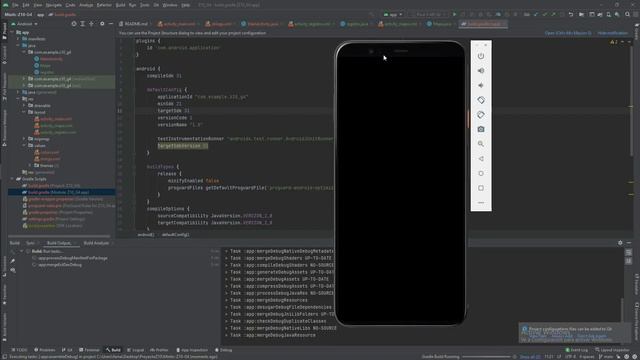Collapse the values folder in project tree
The height and width of the screenshot is (360, 640).
click(24, 145)
